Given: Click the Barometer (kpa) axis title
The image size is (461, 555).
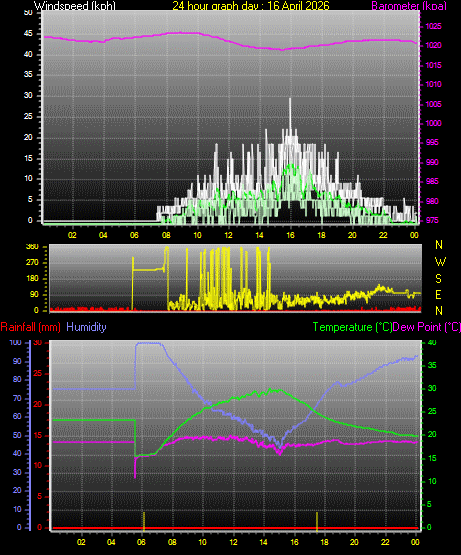Looking at the screenshot, I should point(409,5).
